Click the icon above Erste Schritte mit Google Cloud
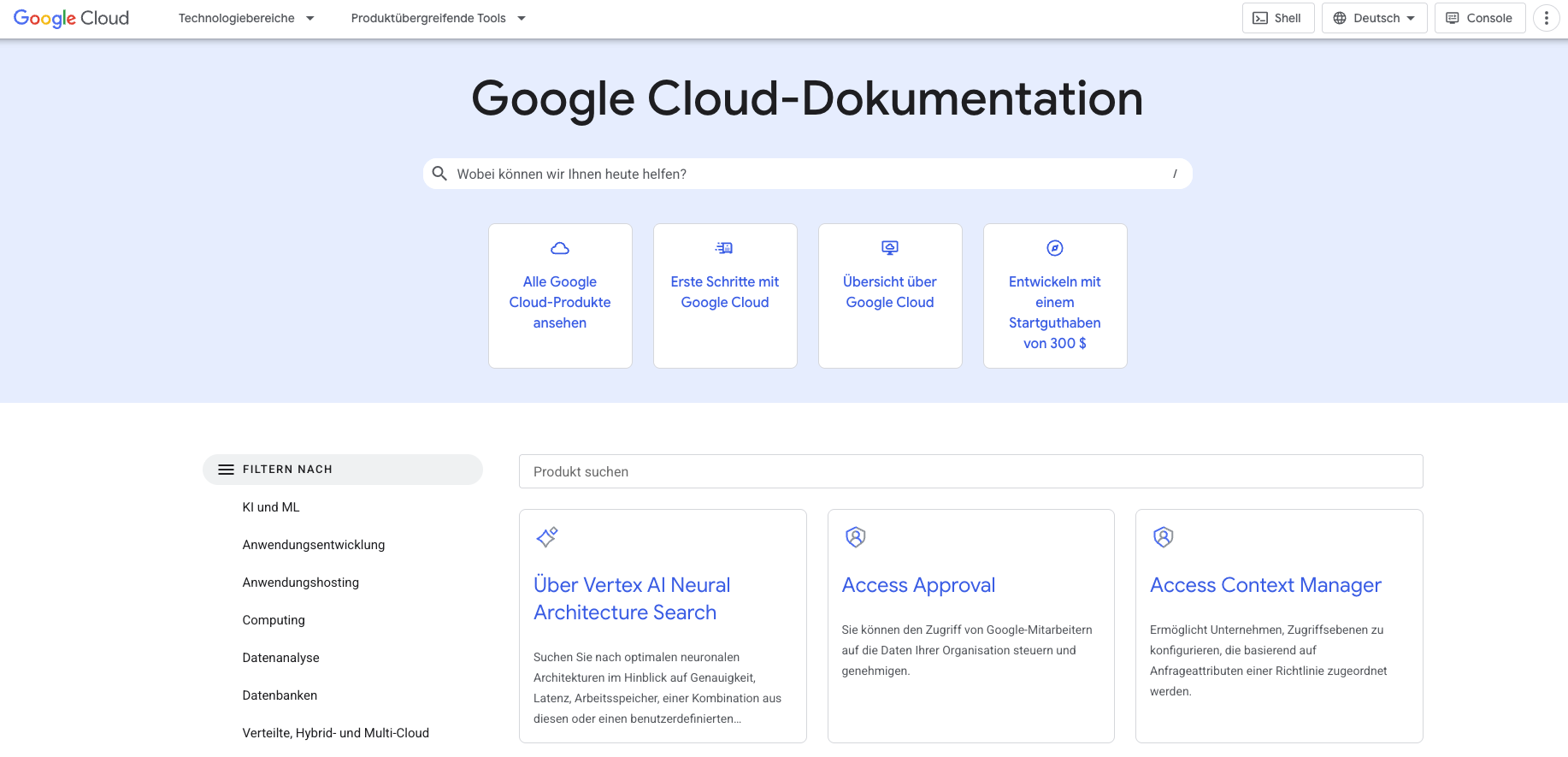The width and height of the screenshot is (1568, 757). [724, 248]
